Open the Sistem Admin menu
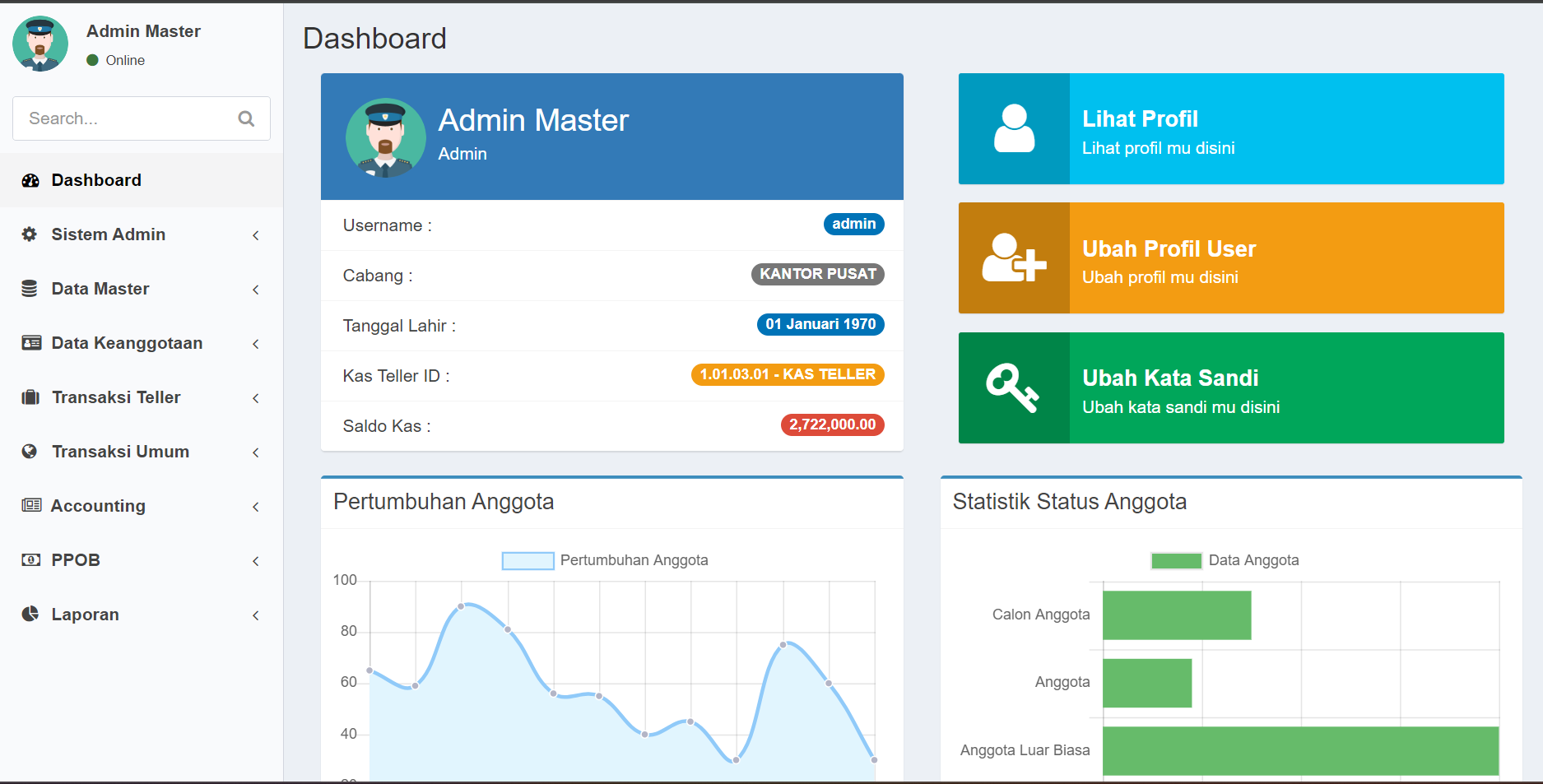The width and height of the screenshot is (1543, 784). pos(142,234)
